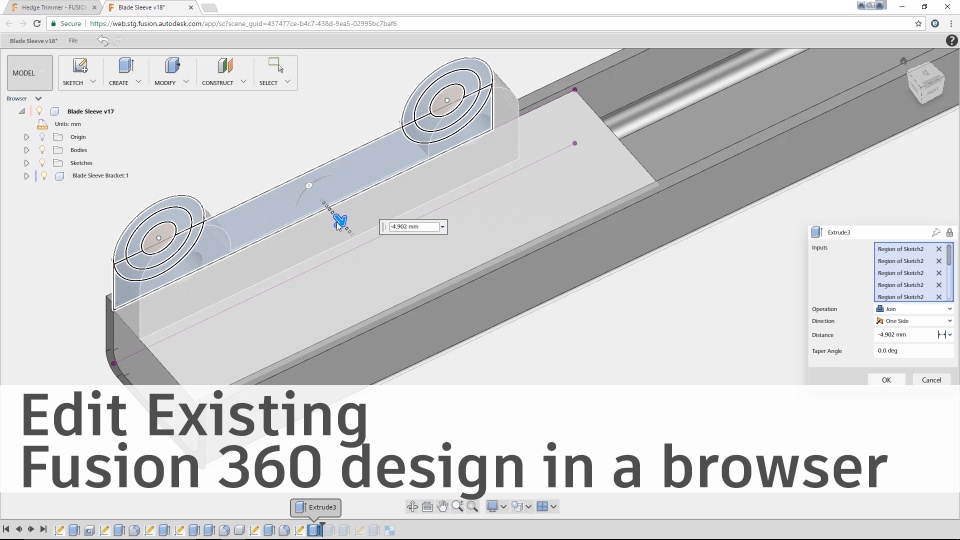Click the Undo arrow icon

(103, 40)
